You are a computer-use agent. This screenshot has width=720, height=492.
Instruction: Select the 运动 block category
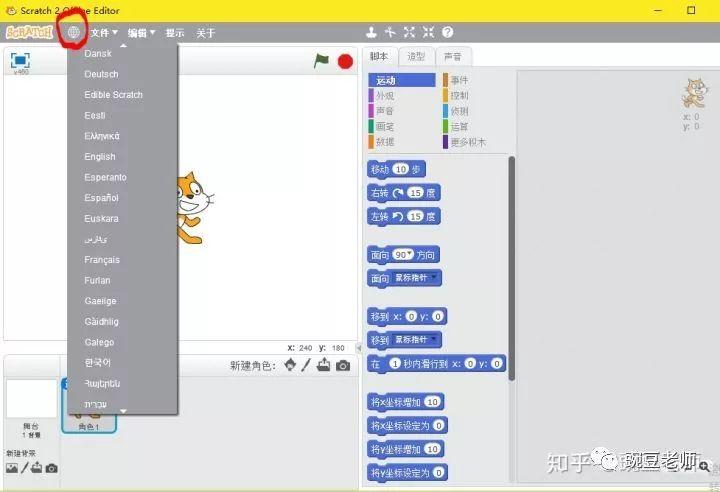coord(402,80)
